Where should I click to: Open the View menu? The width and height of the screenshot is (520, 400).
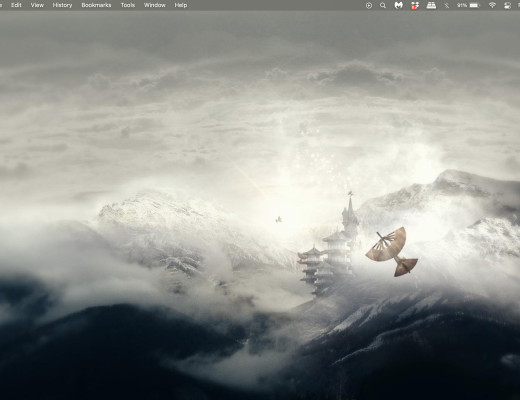tap(37, 5)
